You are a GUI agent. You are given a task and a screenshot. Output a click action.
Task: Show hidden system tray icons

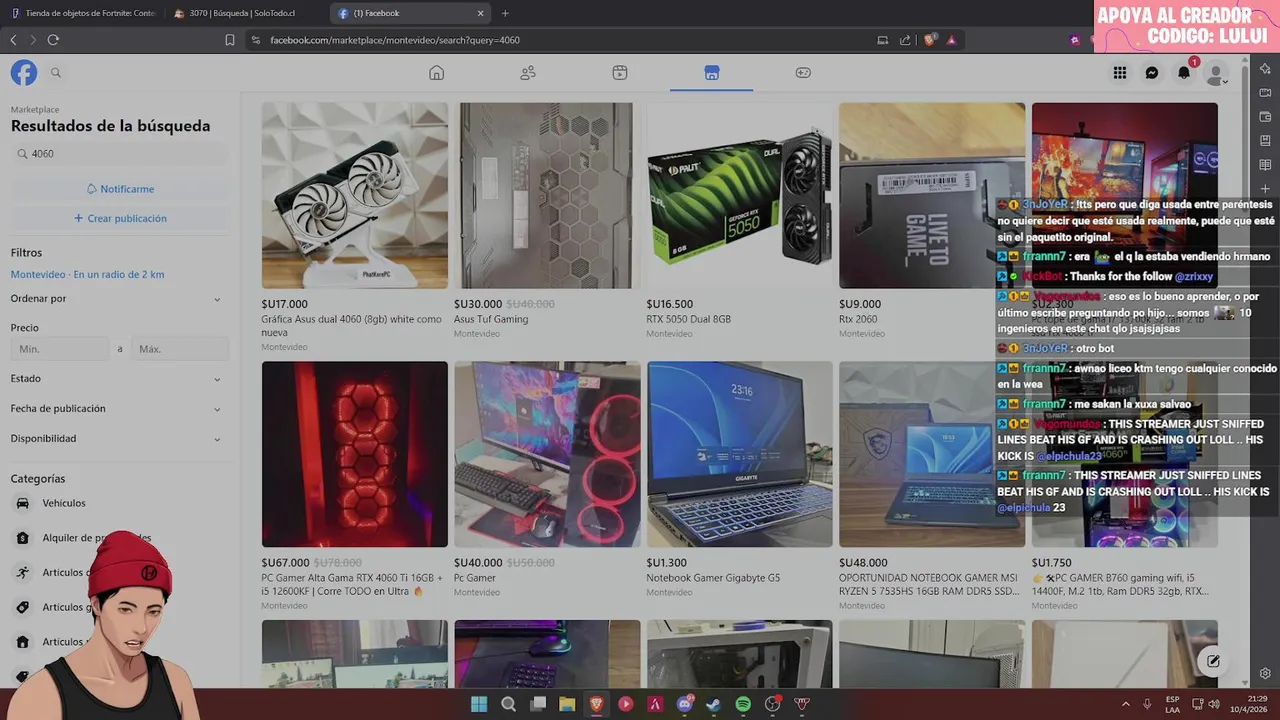(1125, 704)
